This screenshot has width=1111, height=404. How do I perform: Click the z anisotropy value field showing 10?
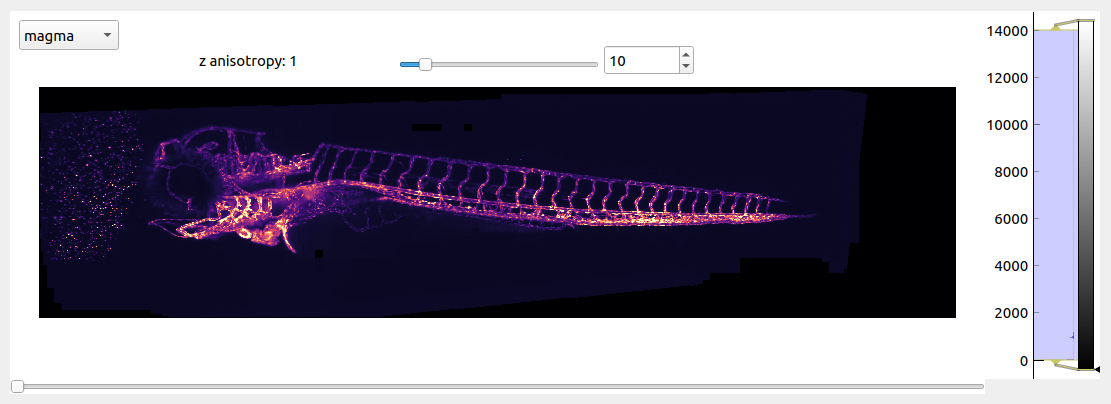[x=641, y=61]
